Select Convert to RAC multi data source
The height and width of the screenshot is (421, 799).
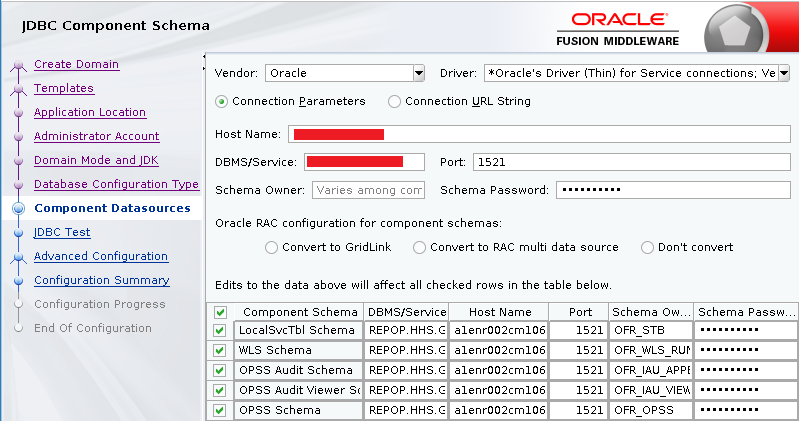(420, 247)
